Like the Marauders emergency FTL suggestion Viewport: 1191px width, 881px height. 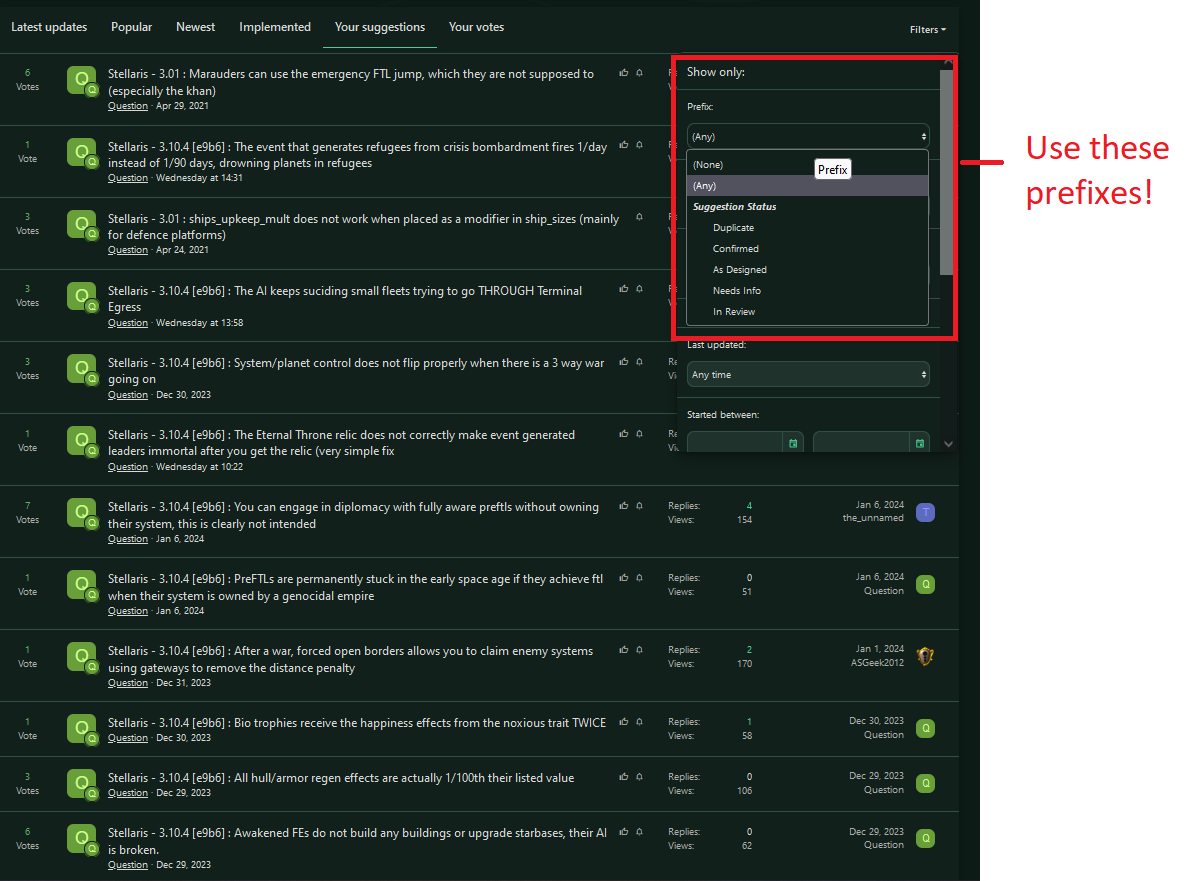pos(623,73)
